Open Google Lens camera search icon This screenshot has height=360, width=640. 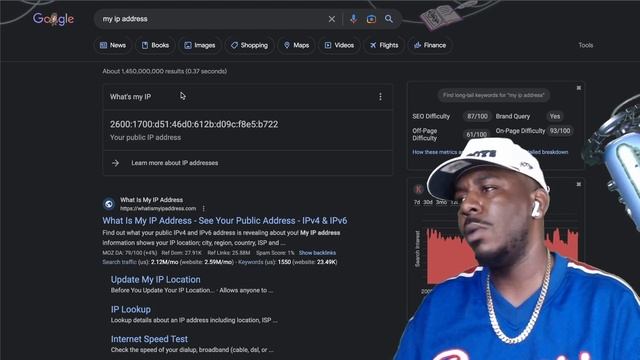pos(371,19)
